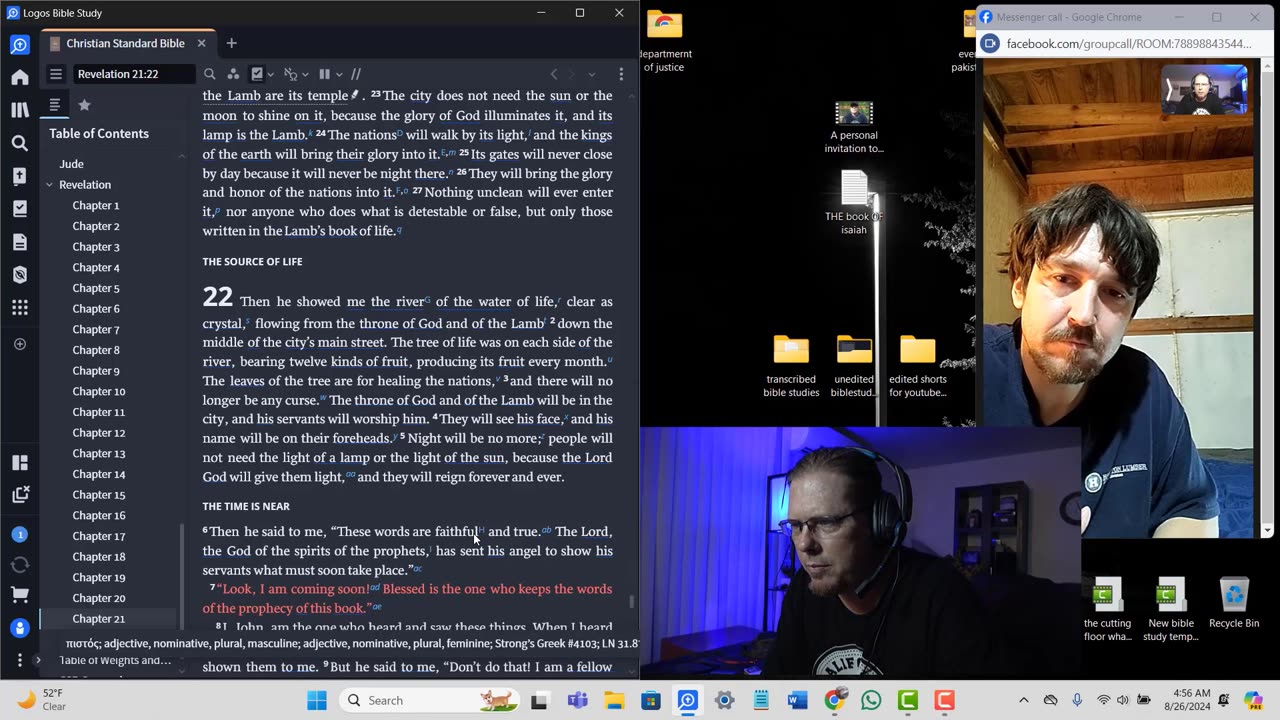Open the panel menu kebab icon

pos(621,74)
